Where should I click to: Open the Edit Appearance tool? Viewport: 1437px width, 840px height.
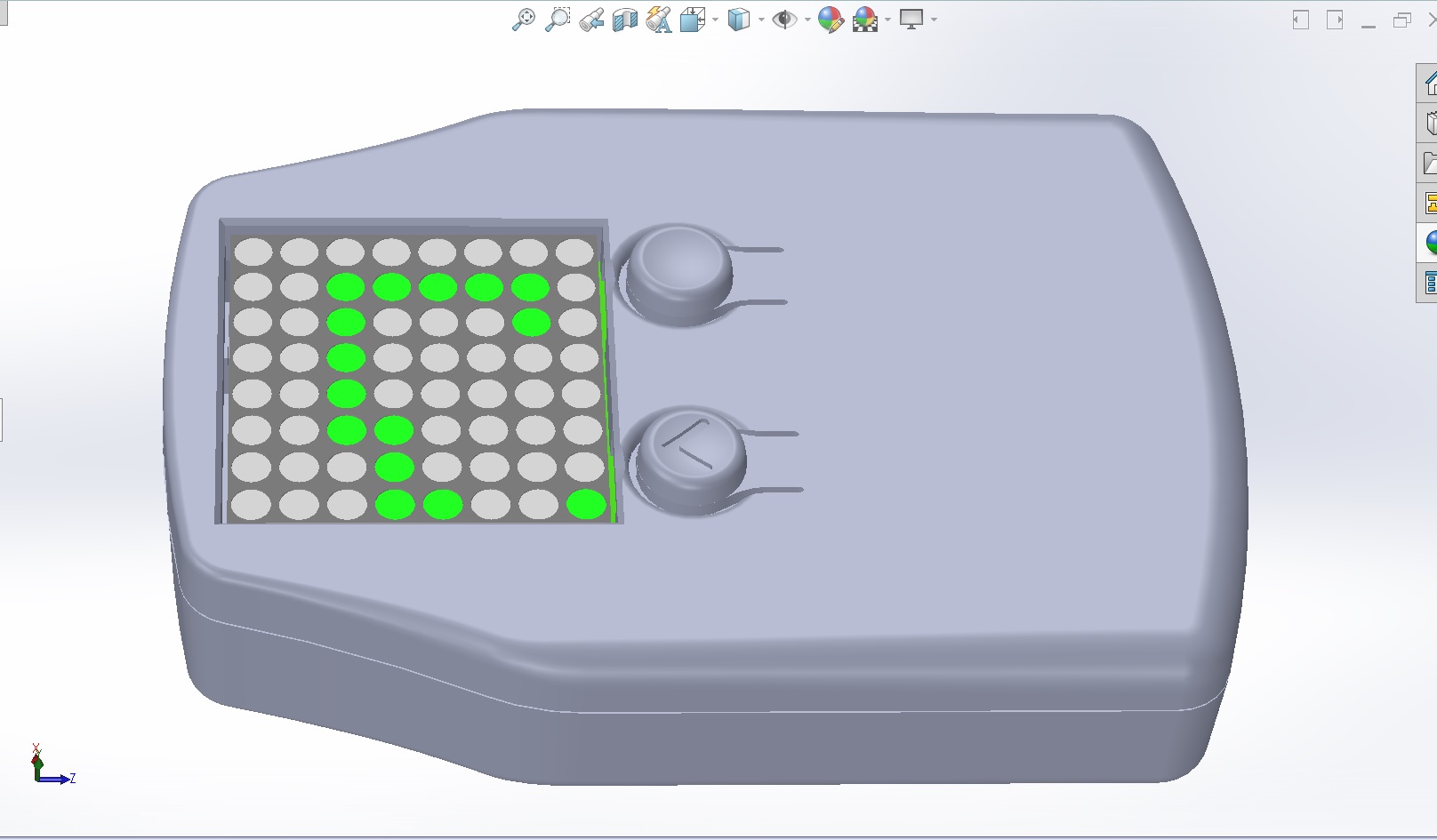tap(831, 20)
